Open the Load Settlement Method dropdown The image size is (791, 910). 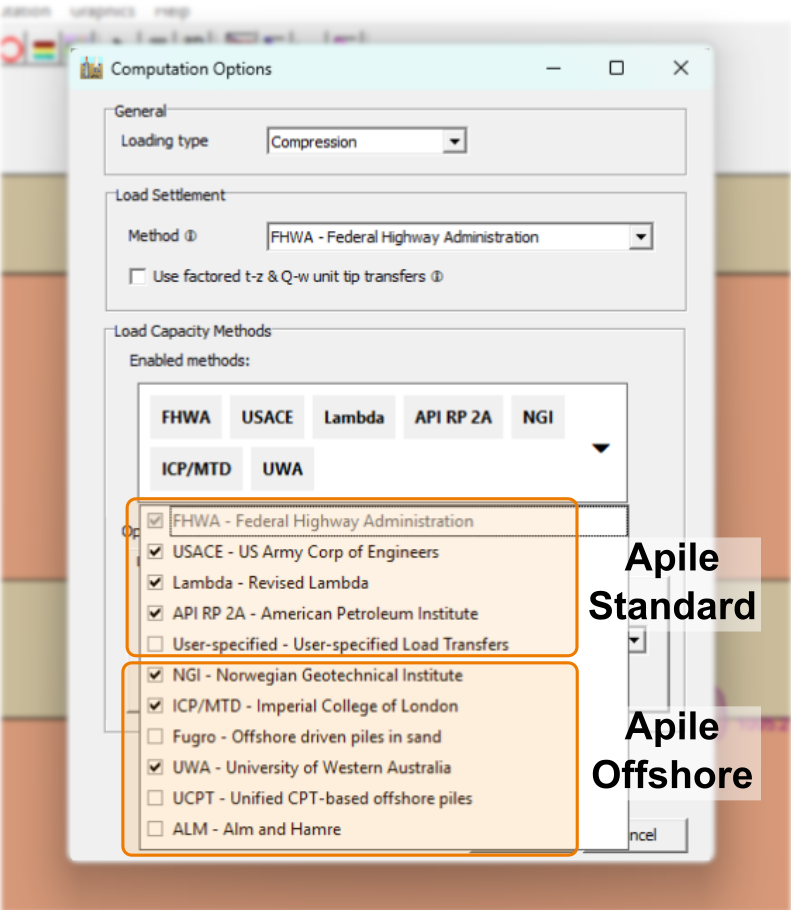point(641,237)
